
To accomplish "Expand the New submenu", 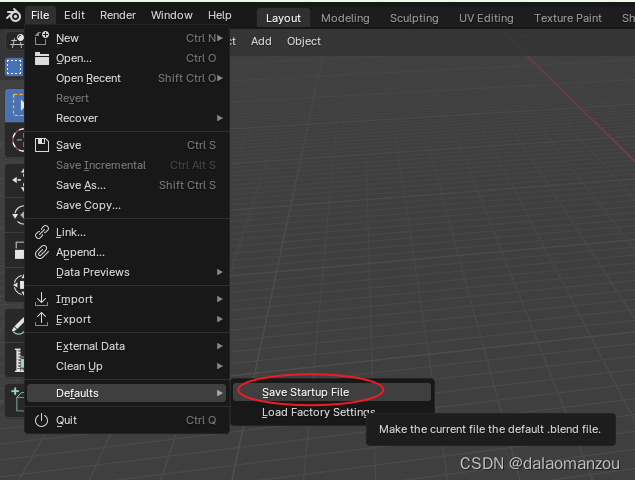I will point(127,38).
